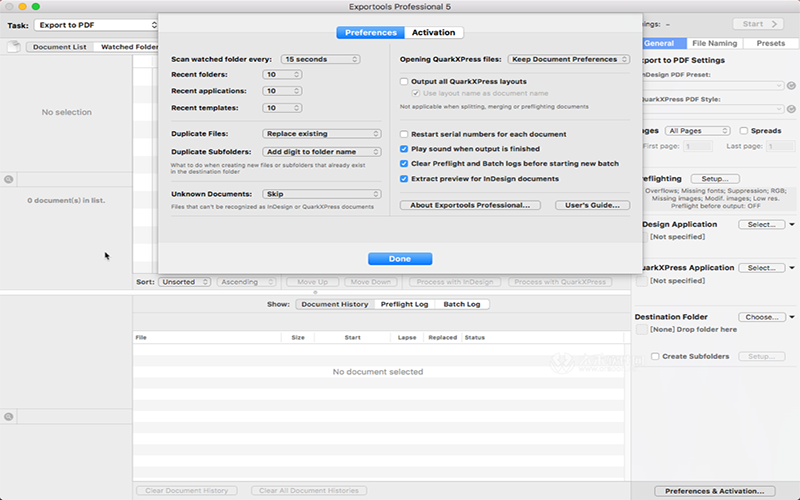The image size is (800, 500).
Task: Open the Ascending sort order dropdown
Action: point(246,282)
